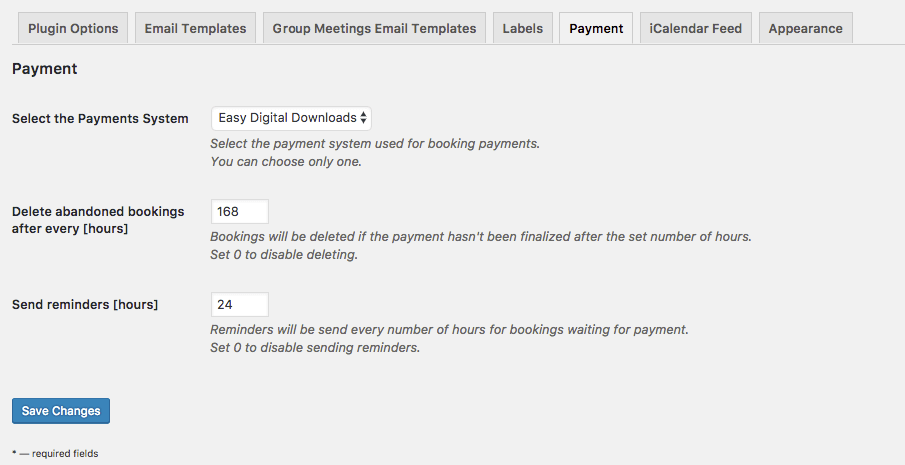Click the 'Select the Payments System' label
Image resolution: width=905 pixels, height=465 pixels.
(100, 119)
